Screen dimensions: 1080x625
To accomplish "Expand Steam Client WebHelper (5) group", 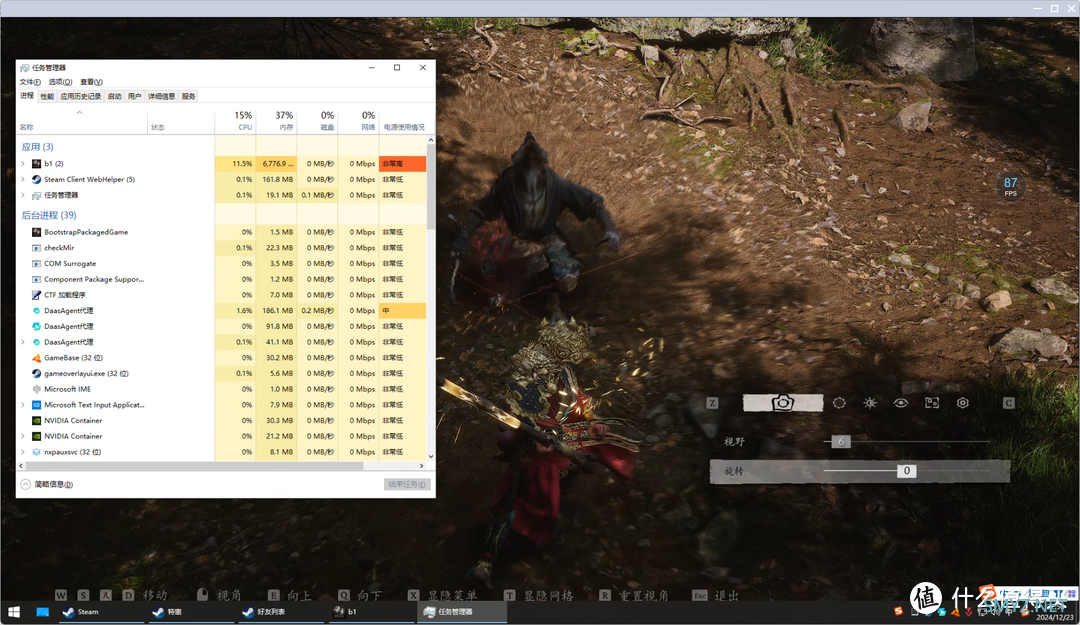I will (x=23, y=179).
